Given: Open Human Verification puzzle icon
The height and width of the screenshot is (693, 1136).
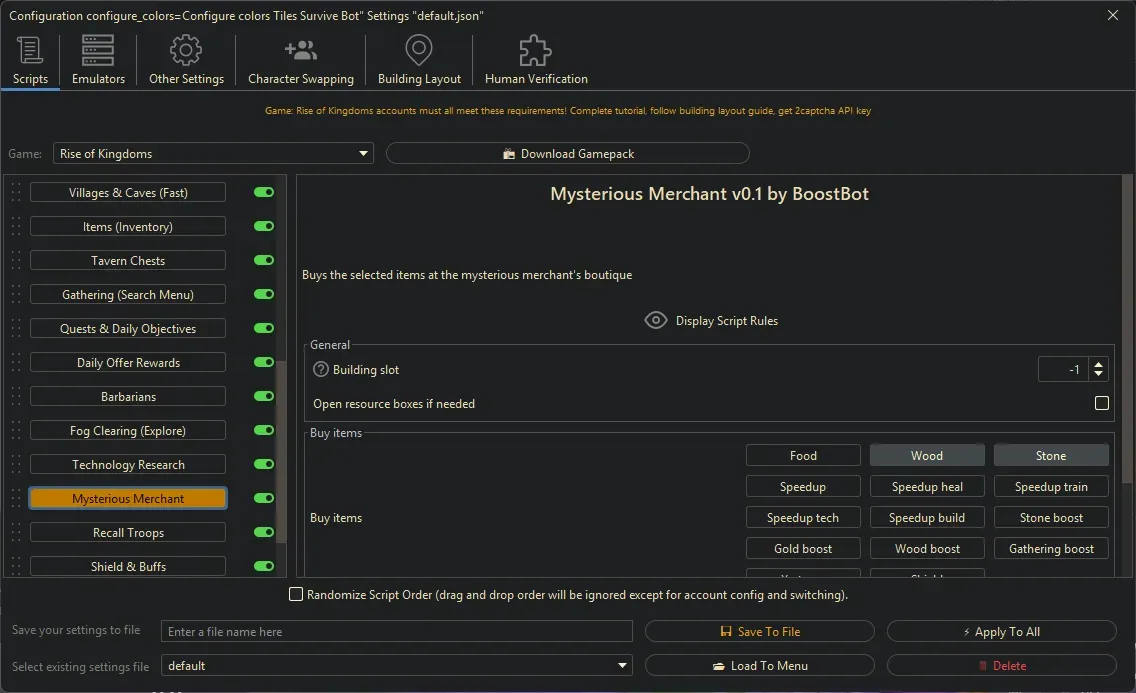Looking at the screenshot, I should [x=534, y=51].
